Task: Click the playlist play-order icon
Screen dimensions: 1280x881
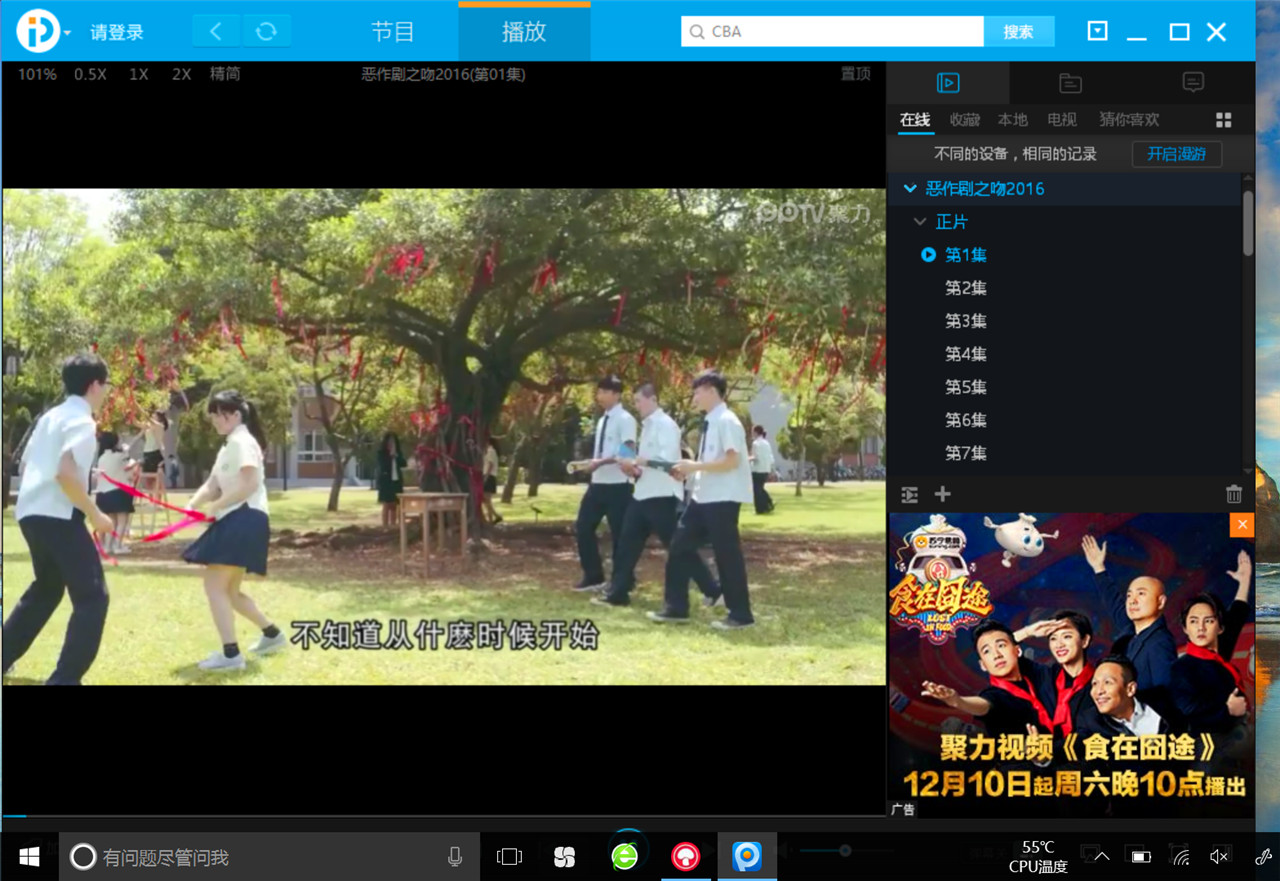Action: [x=909, y=495]
